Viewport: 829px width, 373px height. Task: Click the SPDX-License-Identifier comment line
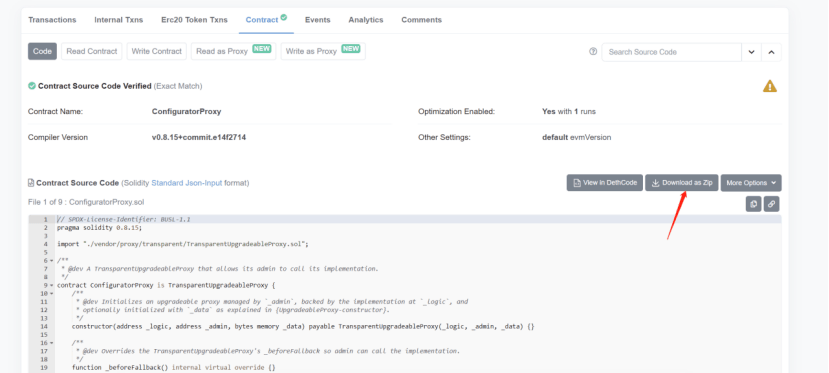click(x=124, y=219)
